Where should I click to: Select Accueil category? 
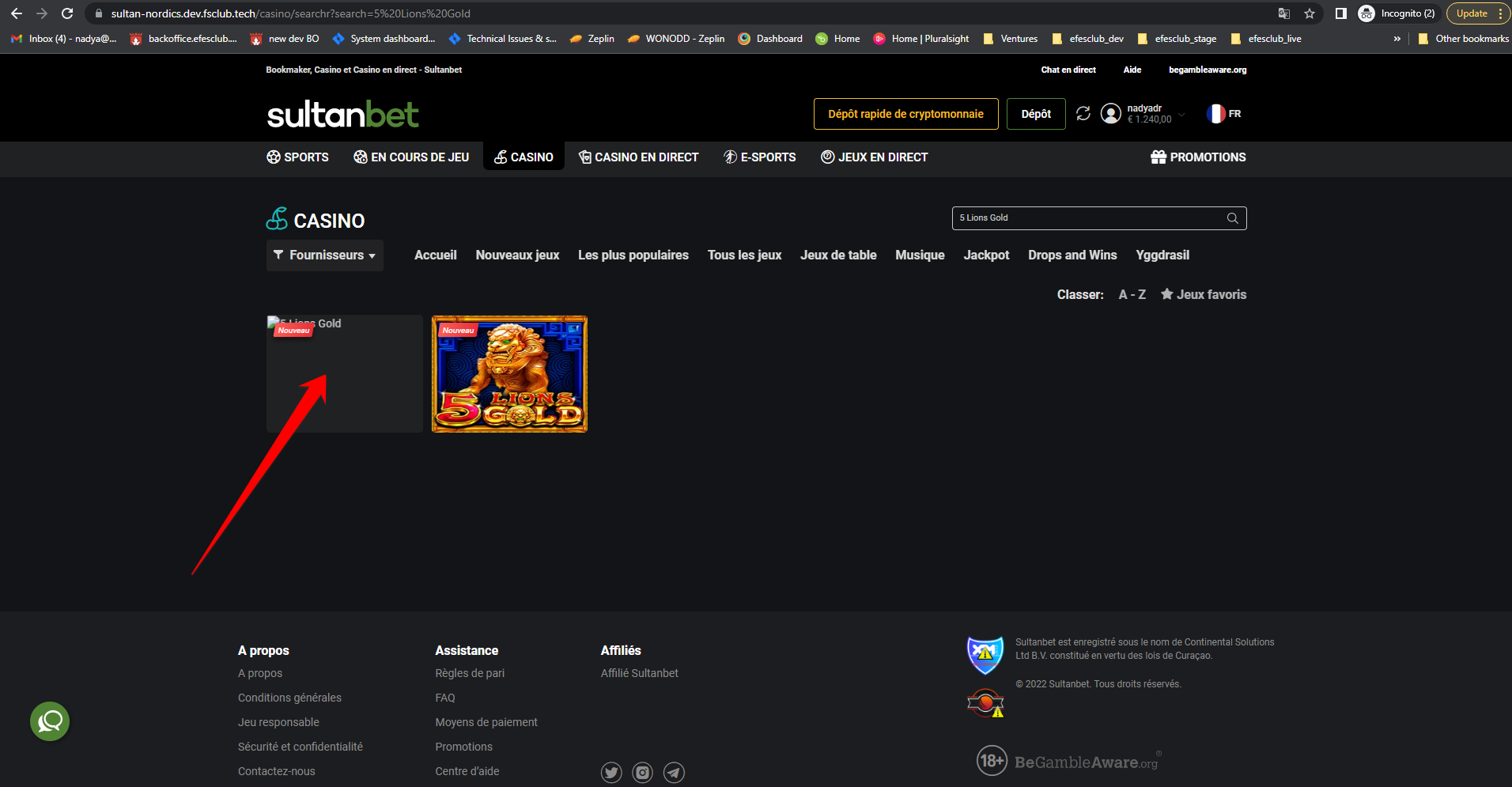pos(436,255)
